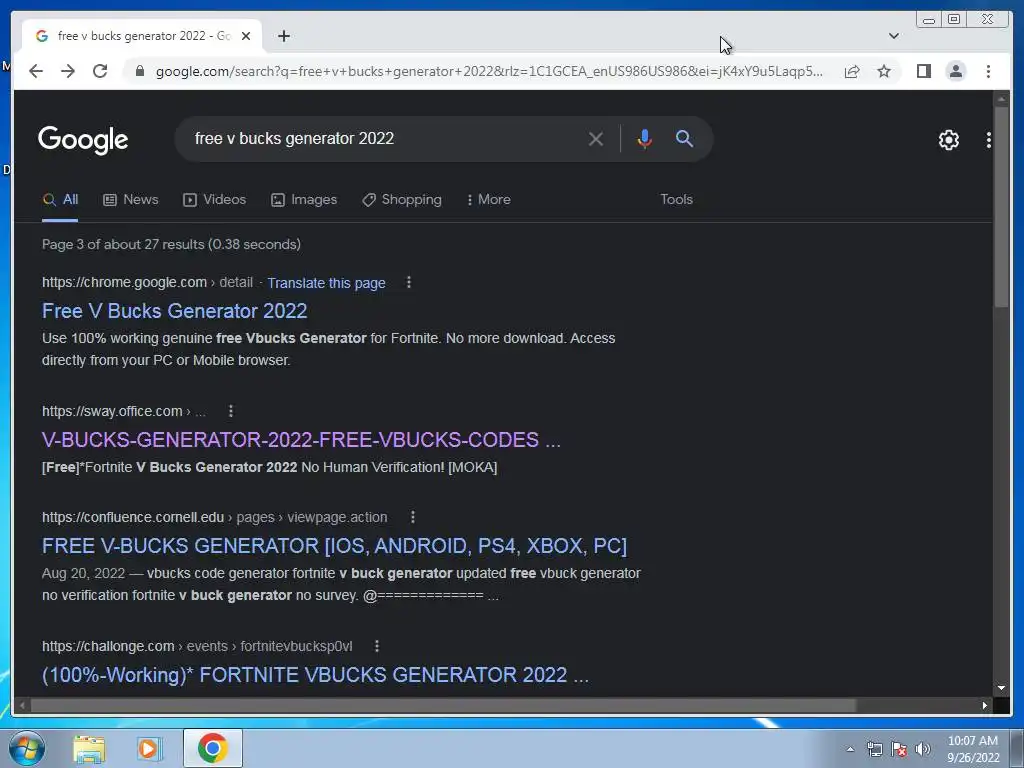Expand the tab search dropdown arrow
1024x768 pixels.
click(x=893, y=36)
